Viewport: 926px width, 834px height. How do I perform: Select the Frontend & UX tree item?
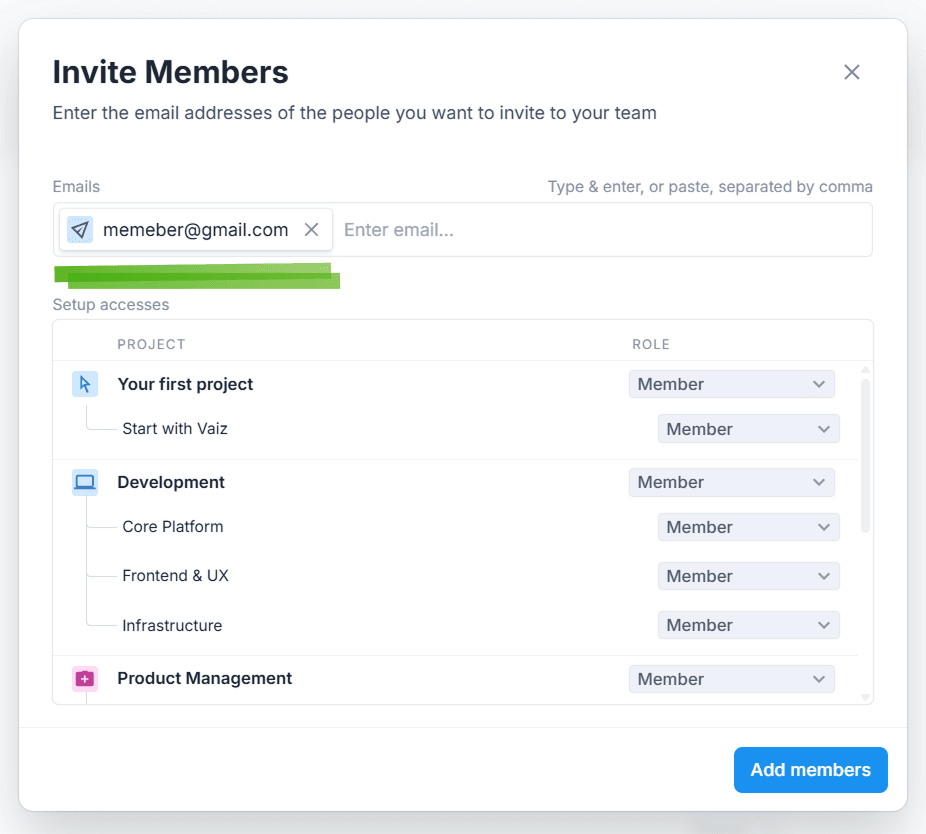pyautogui.click(x=176, y=576)
